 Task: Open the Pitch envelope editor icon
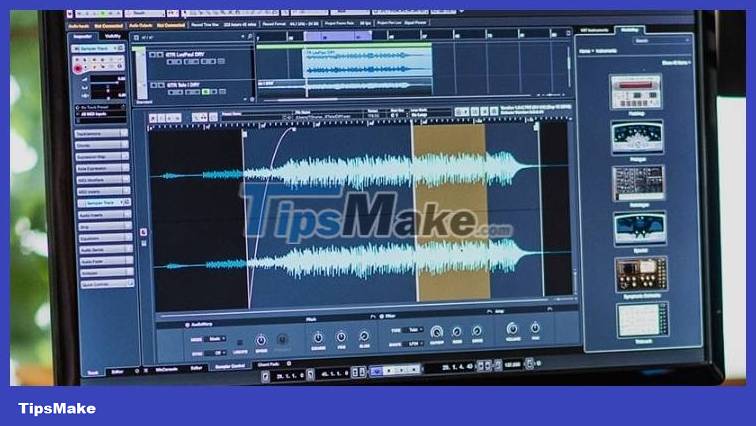tap(372, 317)
